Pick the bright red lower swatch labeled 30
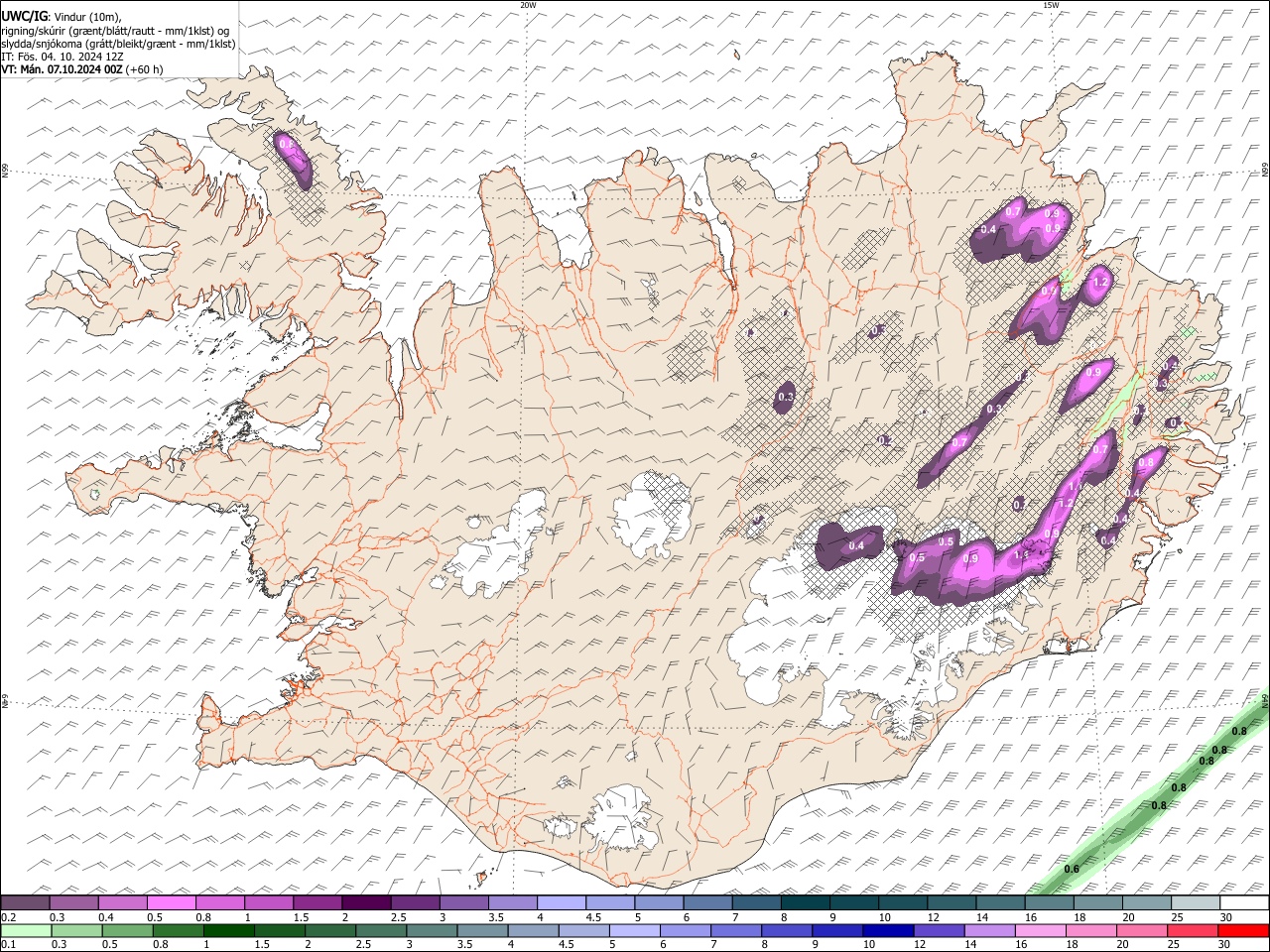The height and width of the screenshot is (952, 1270). [1244, 930]
